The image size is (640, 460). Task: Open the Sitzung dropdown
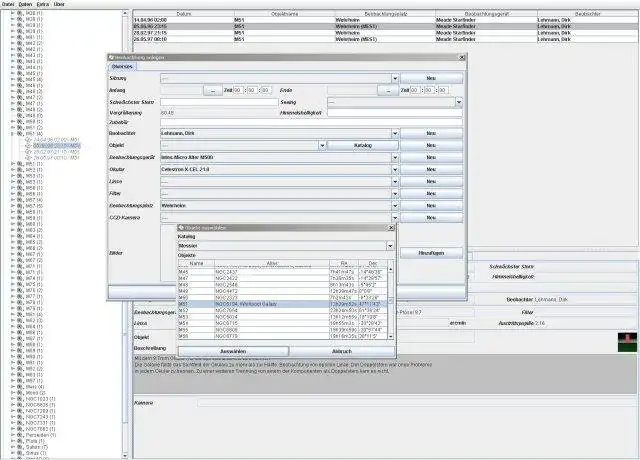click(x=395, y=78)
